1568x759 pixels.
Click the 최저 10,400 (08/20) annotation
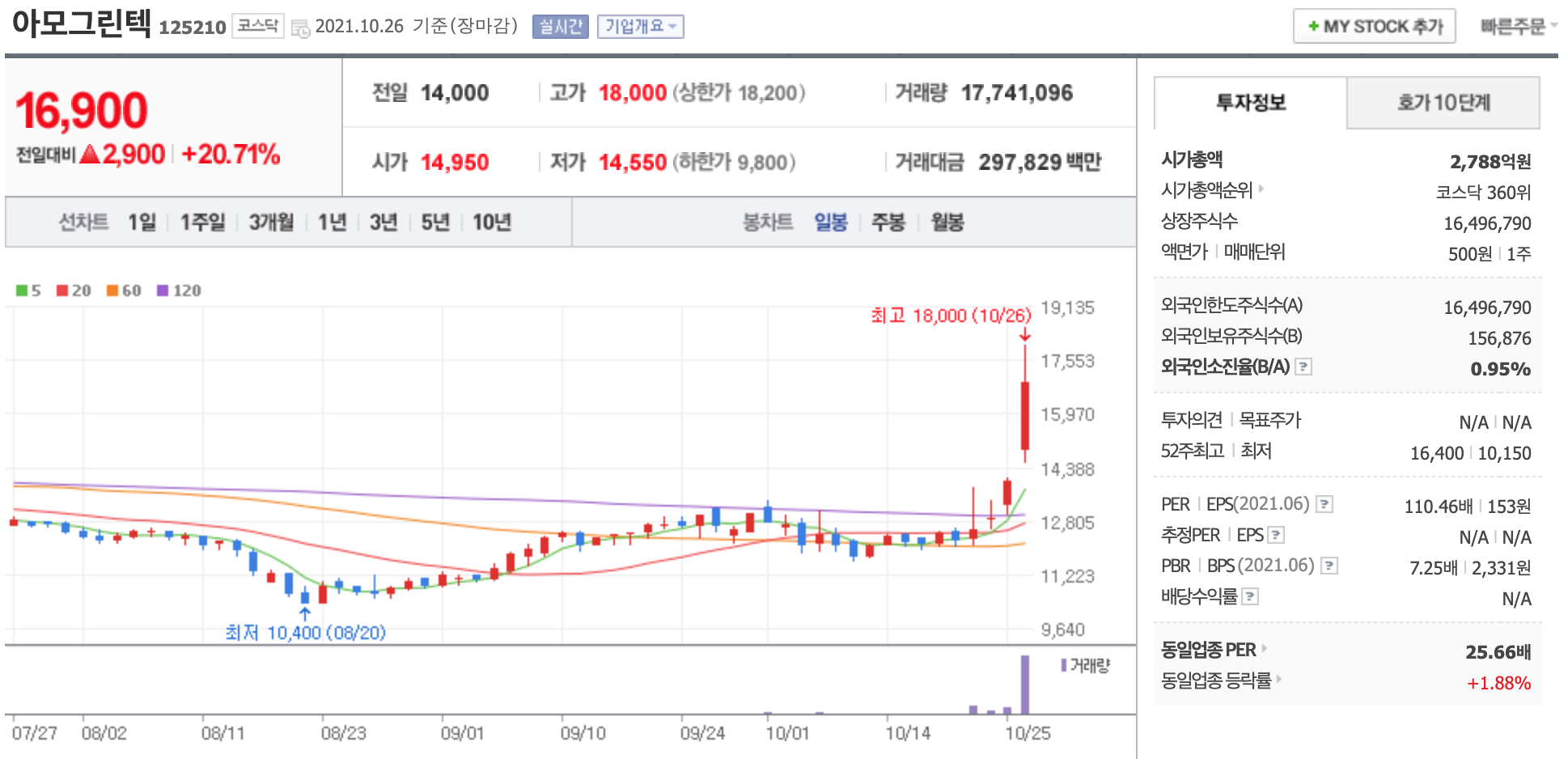(x=305, y=632)
